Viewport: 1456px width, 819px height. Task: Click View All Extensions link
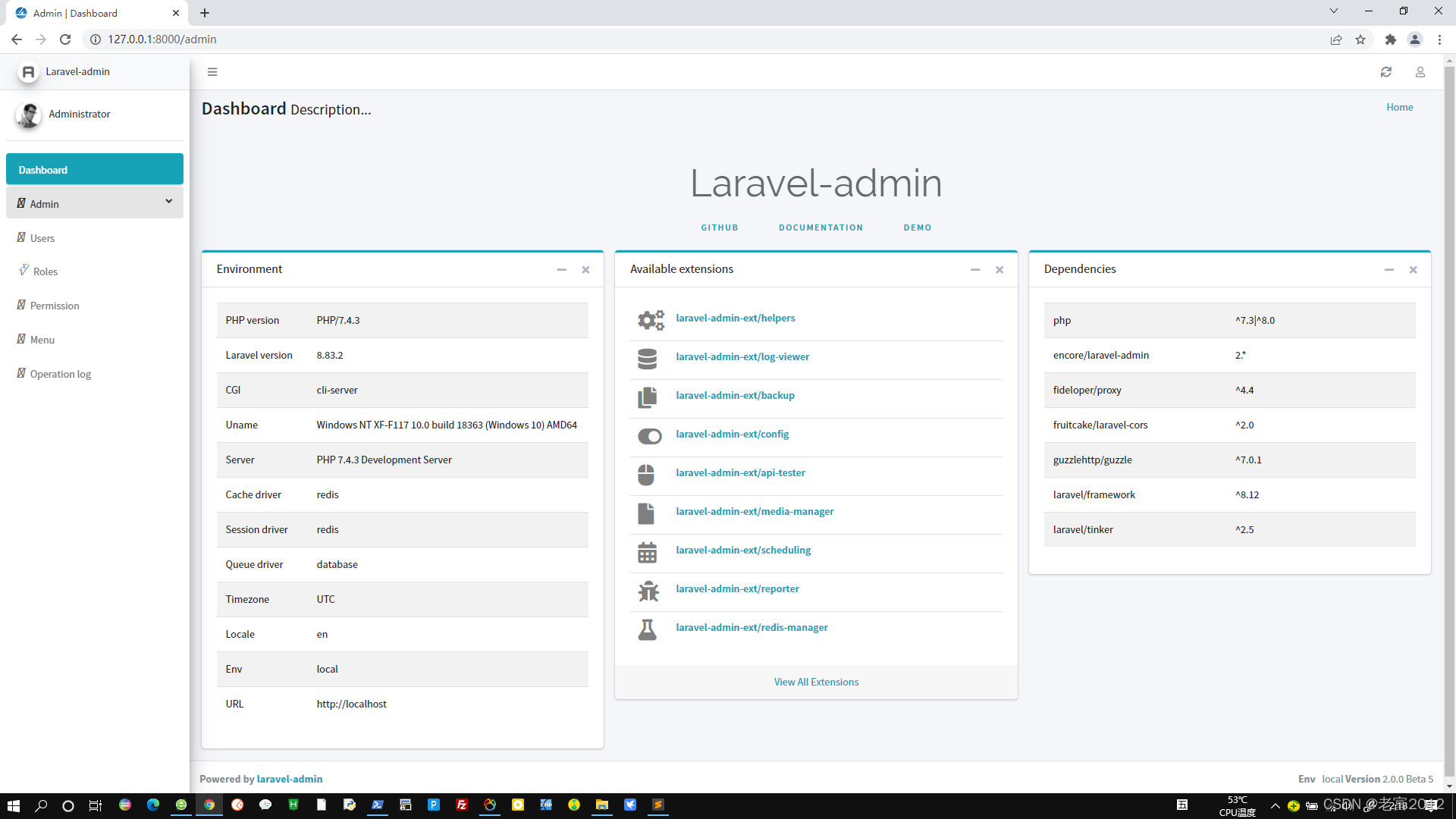[816, 682]
